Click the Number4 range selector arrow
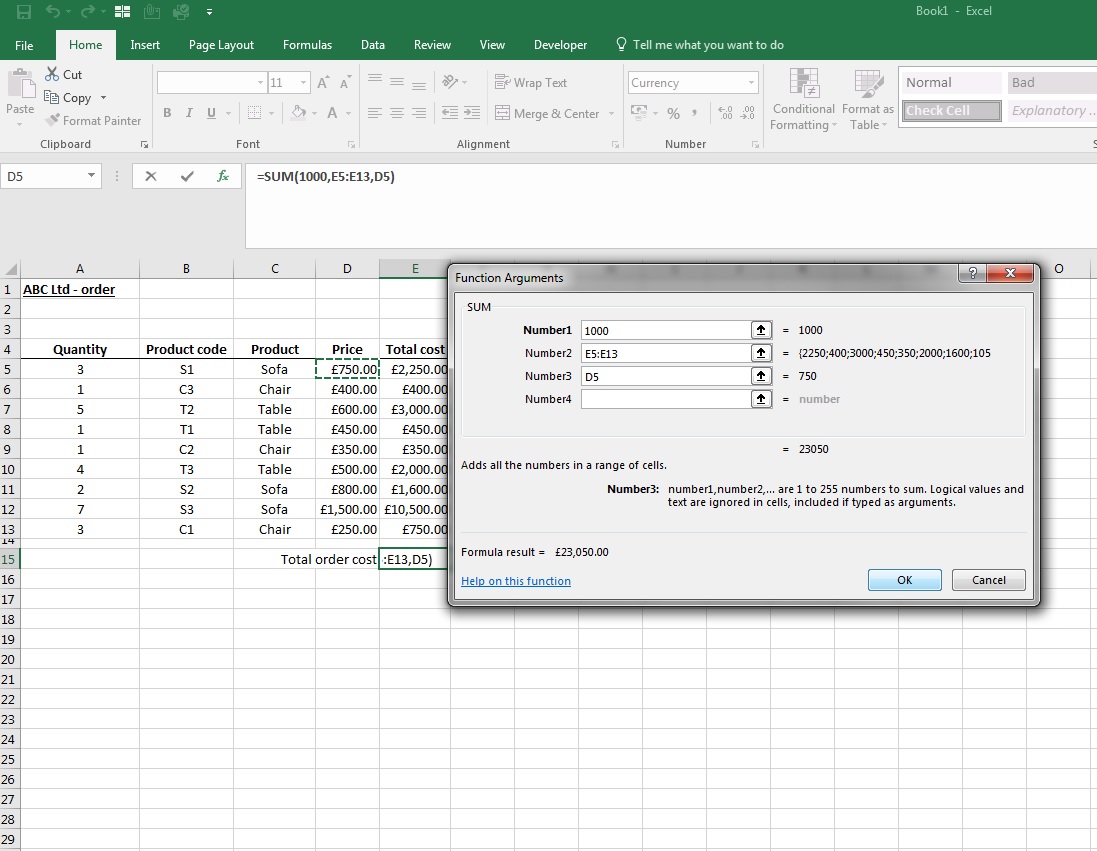 761,399
